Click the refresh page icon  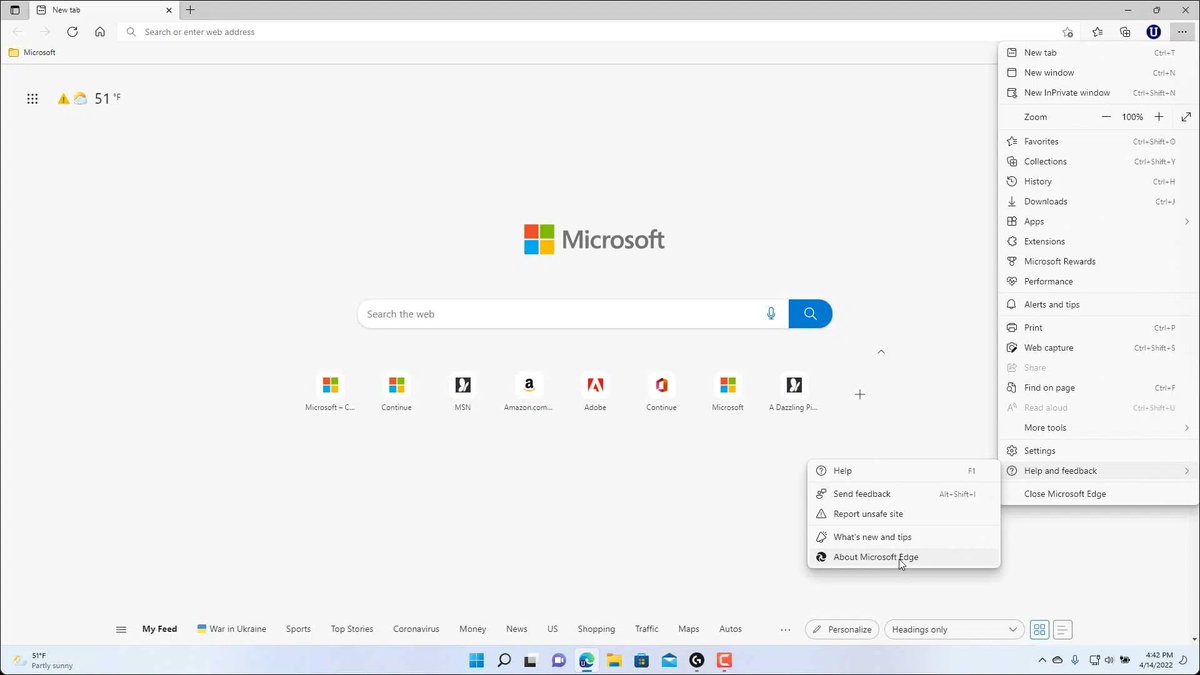pyautogui.click(x=72, y=32)
